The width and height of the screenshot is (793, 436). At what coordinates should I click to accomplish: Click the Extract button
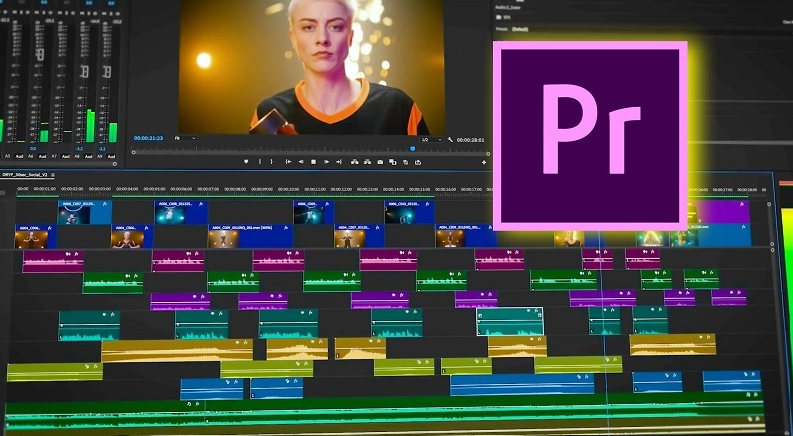368,162
